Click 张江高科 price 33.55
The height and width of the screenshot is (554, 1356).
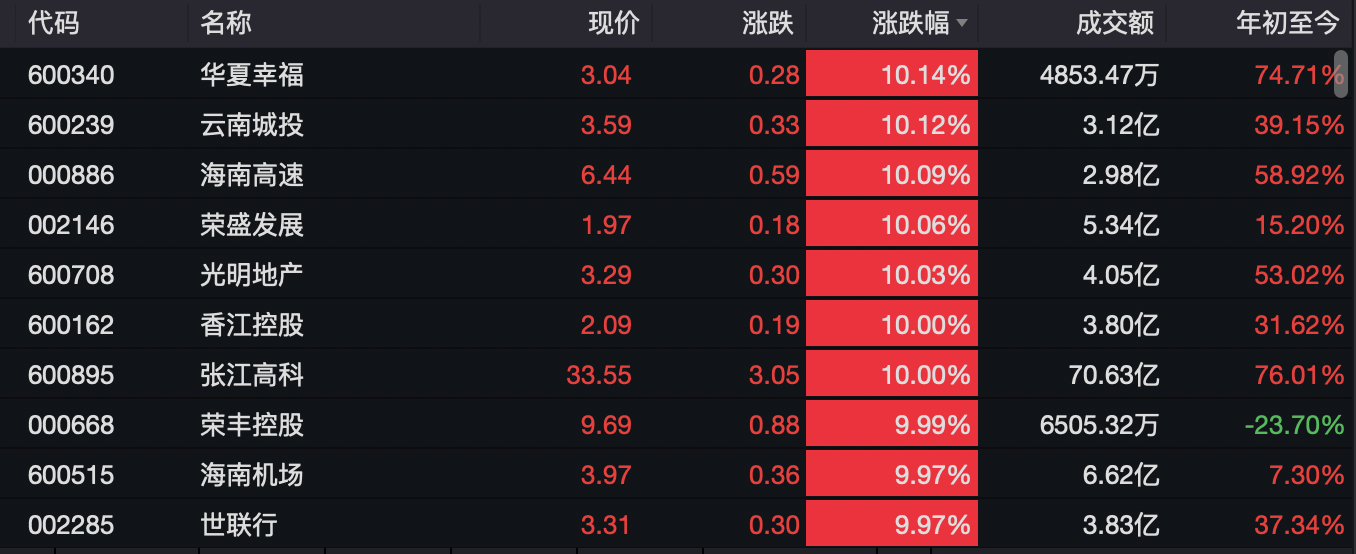(599, 375)
